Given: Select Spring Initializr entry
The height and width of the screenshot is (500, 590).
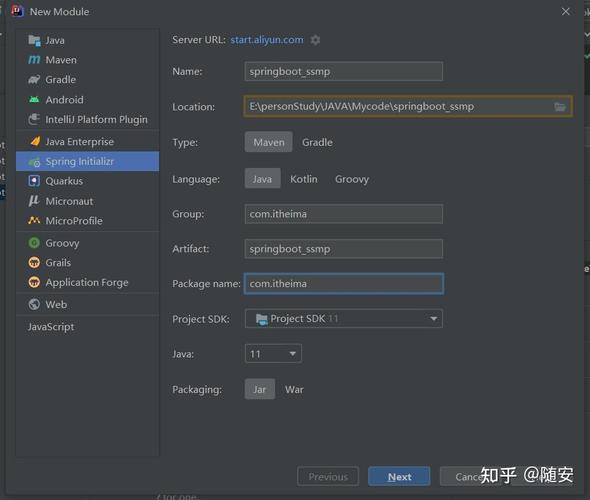Looking at the screenshot, I should pos(88,161).
